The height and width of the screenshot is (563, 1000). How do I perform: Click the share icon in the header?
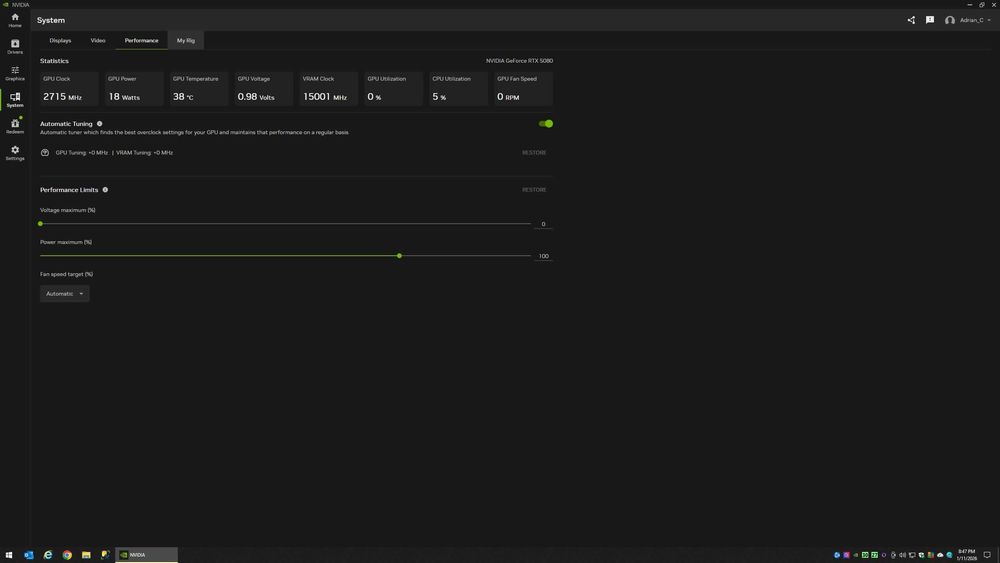click(911, 20)
